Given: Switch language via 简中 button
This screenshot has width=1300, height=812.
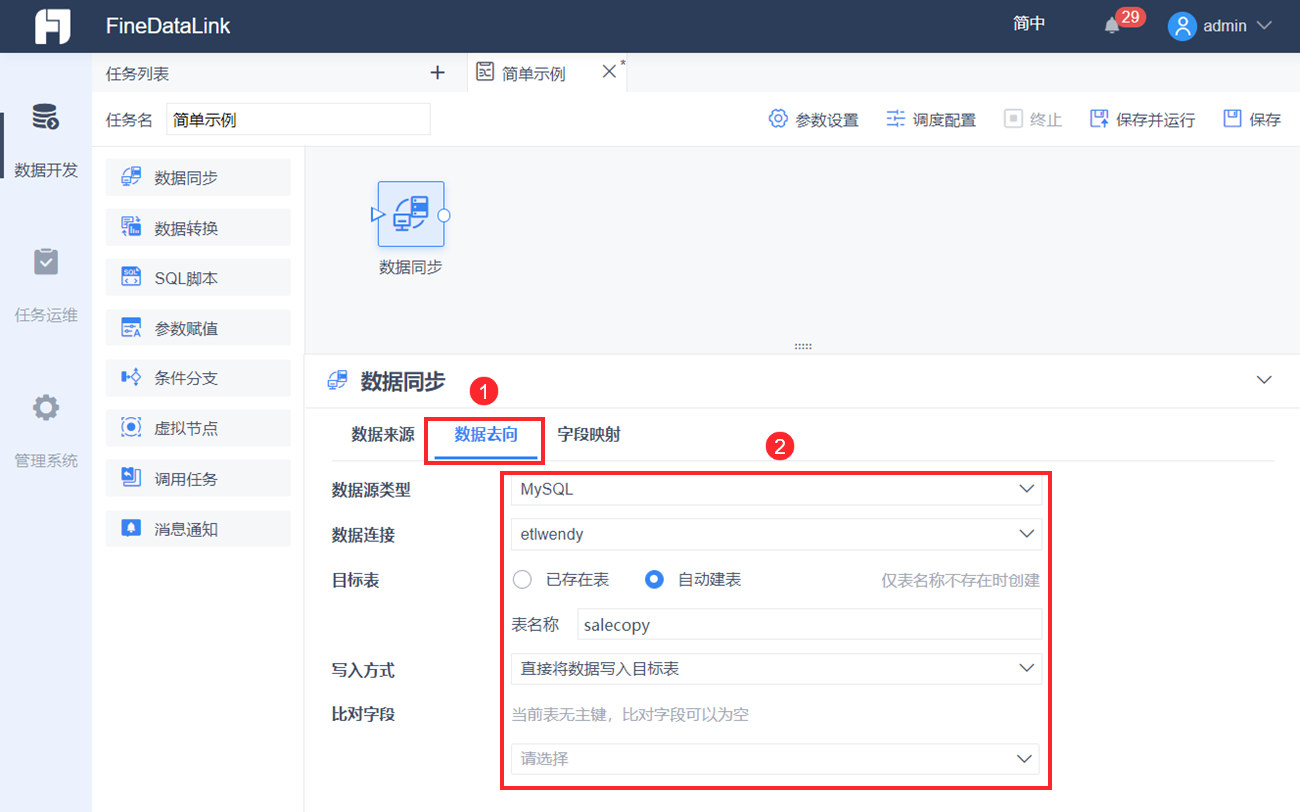Looking at the screenshot, I should [x=1029, y=24].
